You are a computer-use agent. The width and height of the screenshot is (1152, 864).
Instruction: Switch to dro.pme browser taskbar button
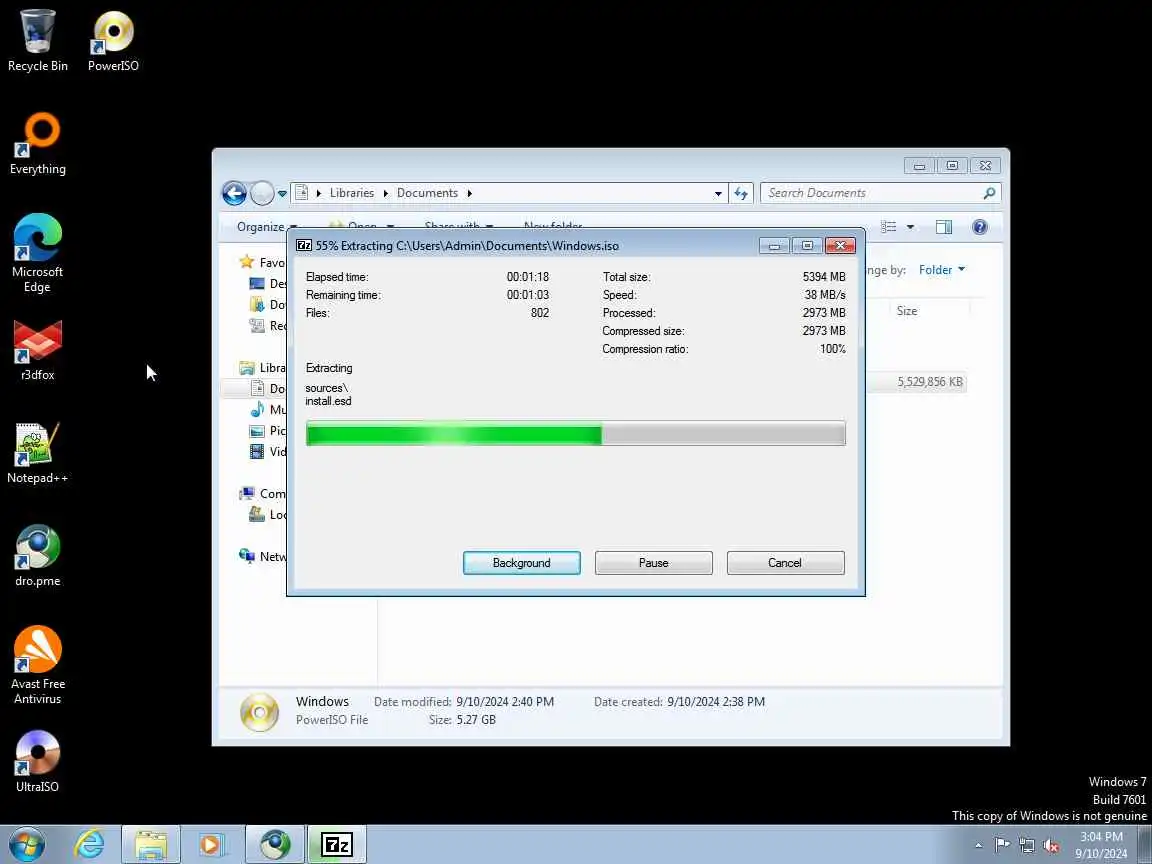(x=275, y=845)
